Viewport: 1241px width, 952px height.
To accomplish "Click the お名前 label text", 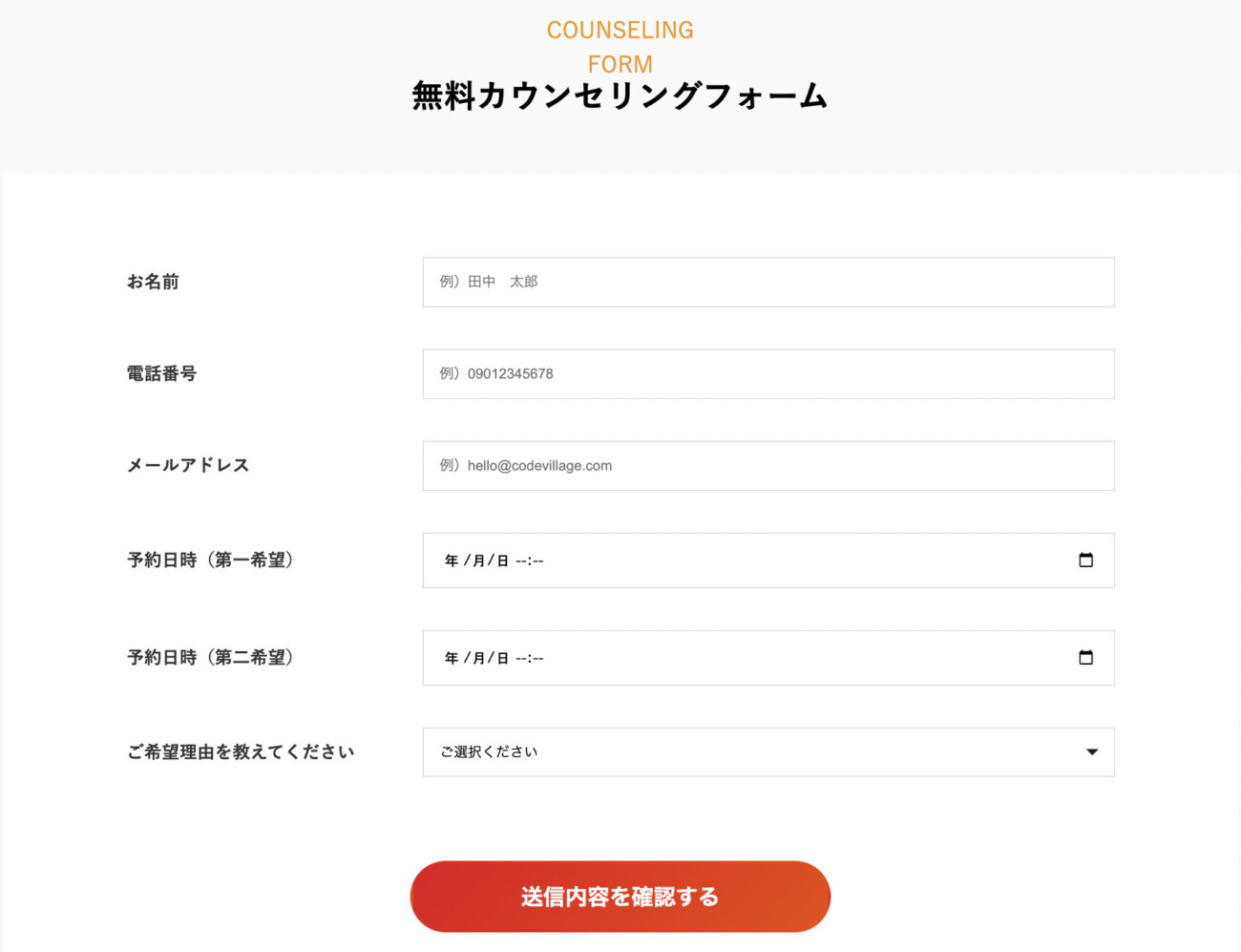I will point(153,282).
